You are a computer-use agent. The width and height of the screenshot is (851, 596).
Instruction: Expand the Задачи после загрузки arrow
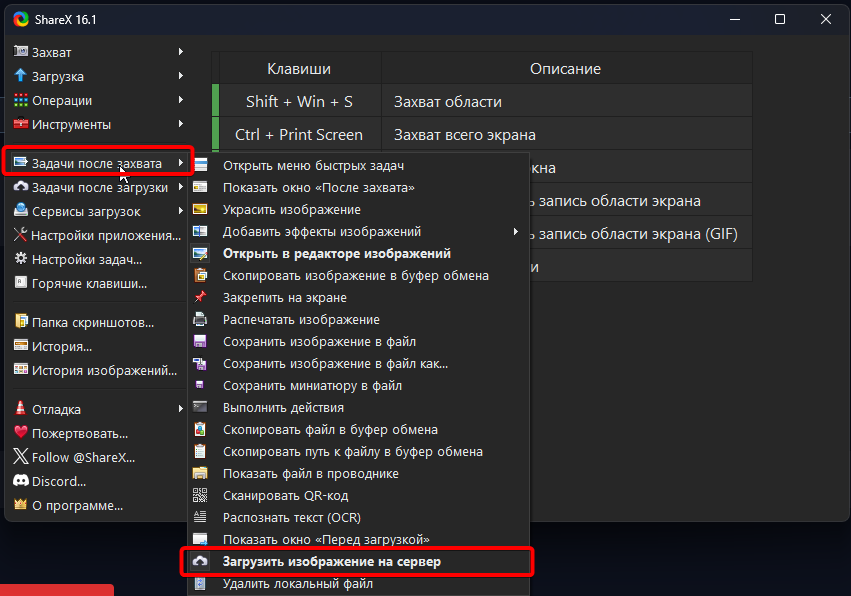[181, 187]
